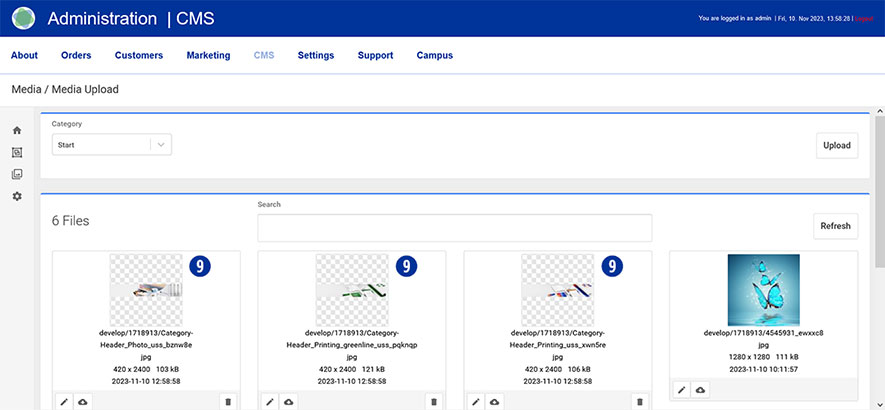Open the media library icon in the sidebar
Screen dimensions: 885x410
17,174
